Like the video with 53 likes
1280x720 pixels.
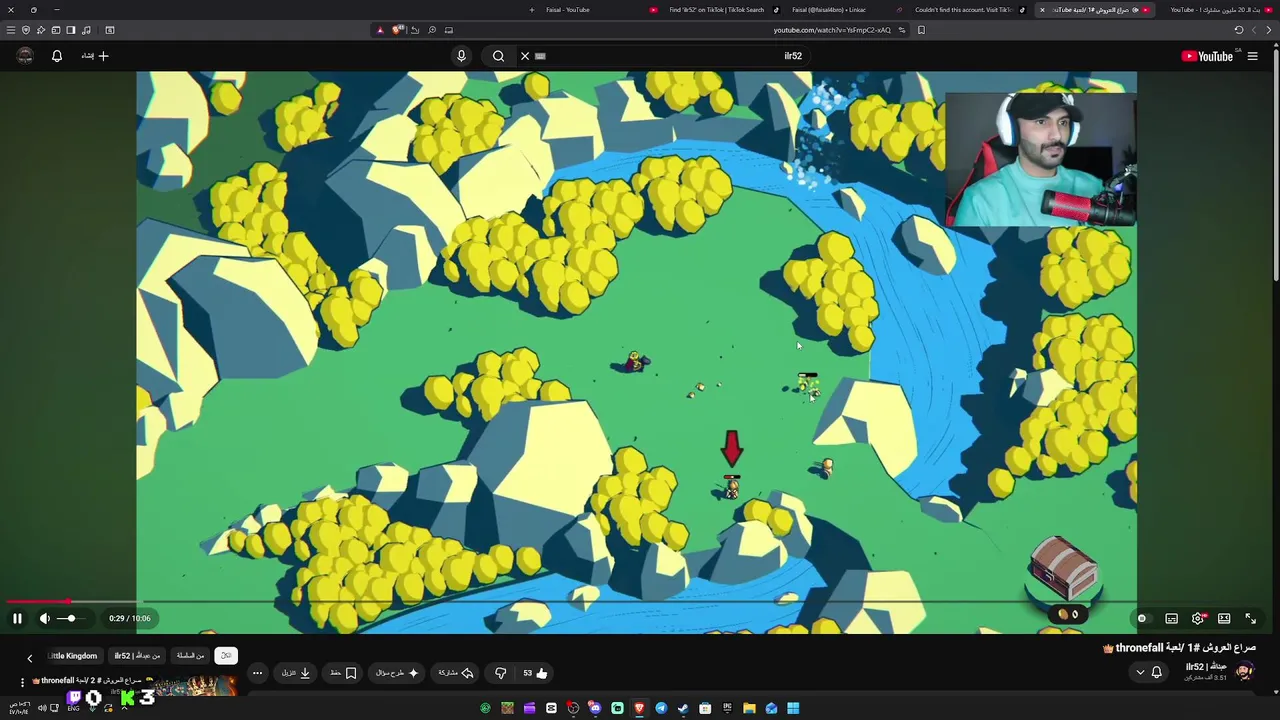click(x=535, y=673)
